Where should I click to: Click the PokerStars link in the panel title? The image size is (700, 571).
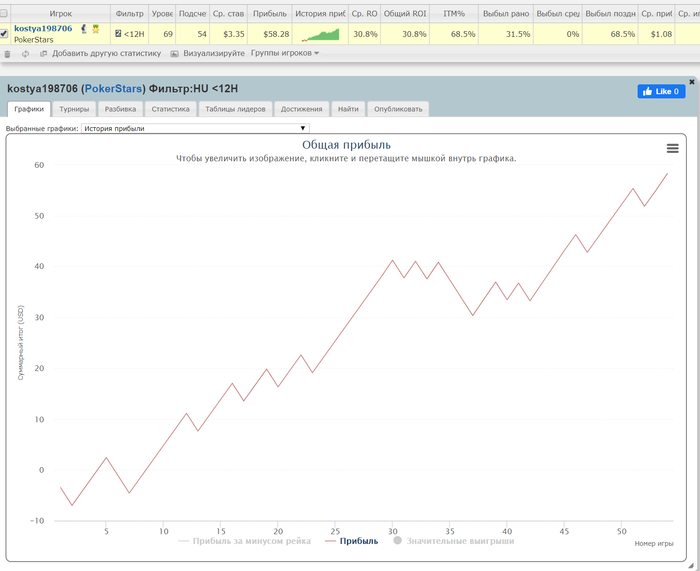pos(113,89)
